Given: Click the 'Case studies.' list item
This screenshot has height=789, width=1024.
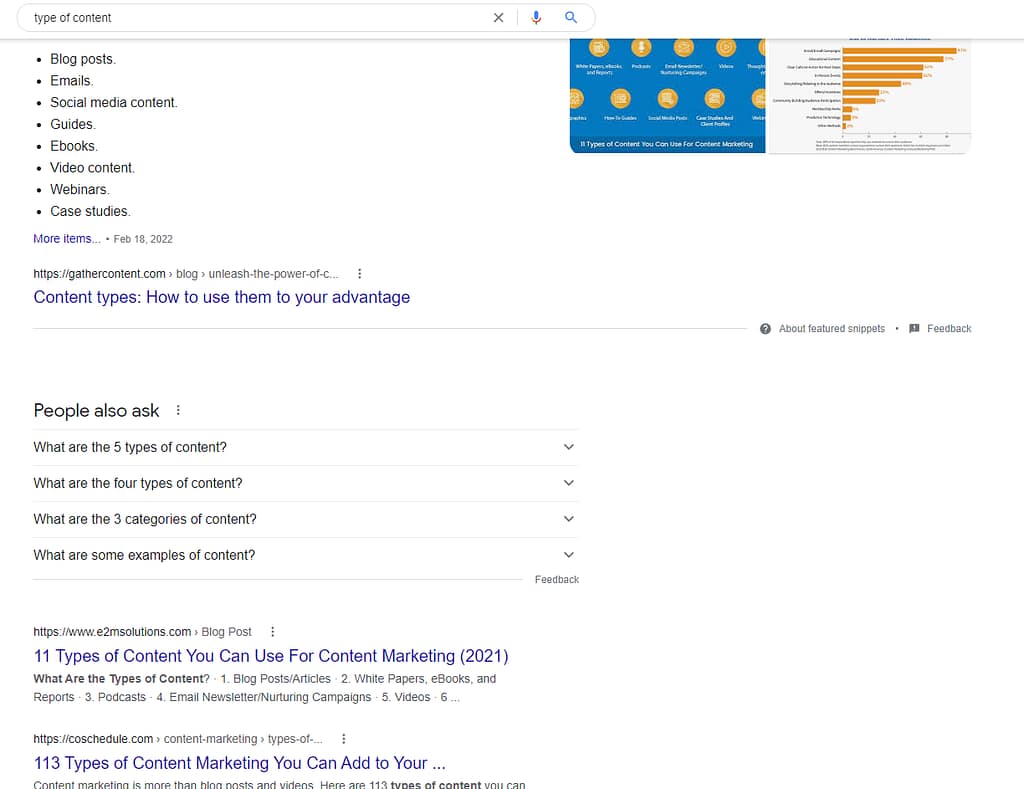Looking at the screenshot, I should tap(90, 211).
